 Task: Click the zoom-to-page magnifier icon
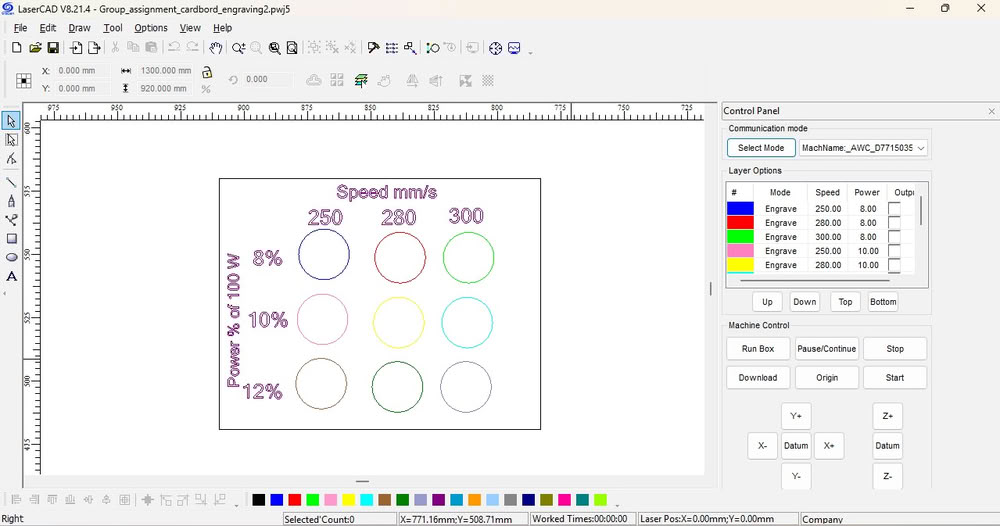(x=292, y=48)
